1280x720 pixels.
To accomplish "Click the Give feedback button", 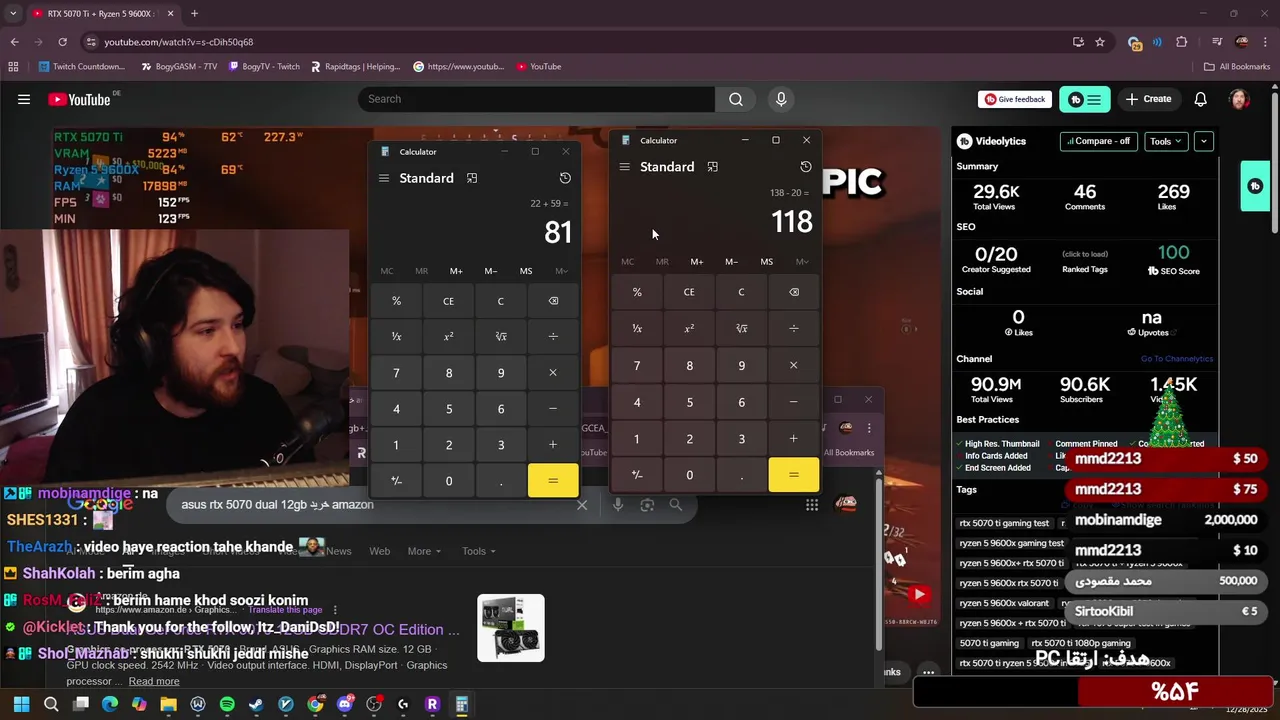I will (x=1014, y=99).
